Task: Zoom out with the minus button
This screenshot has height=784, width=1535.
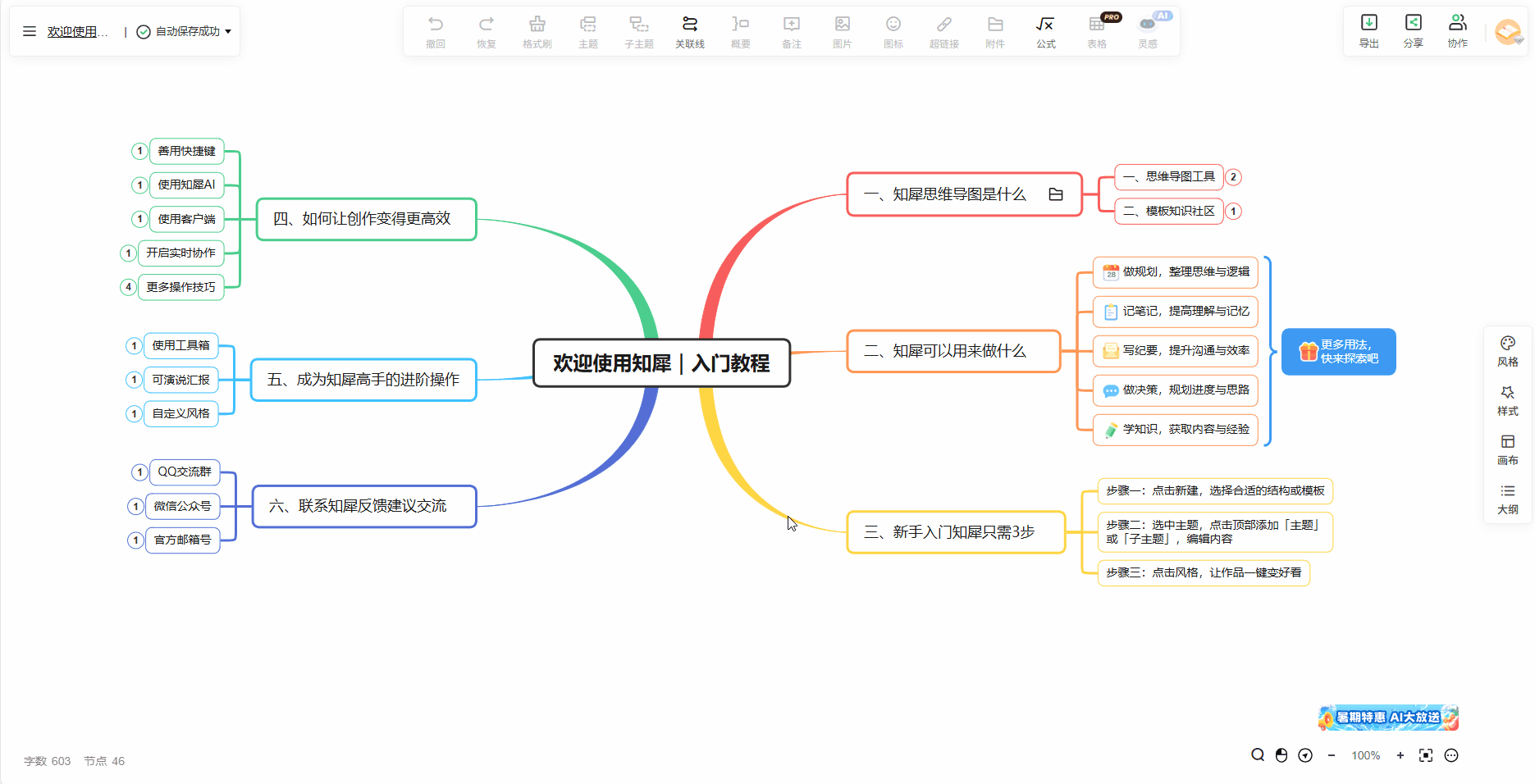Action: click(1332, 755)
